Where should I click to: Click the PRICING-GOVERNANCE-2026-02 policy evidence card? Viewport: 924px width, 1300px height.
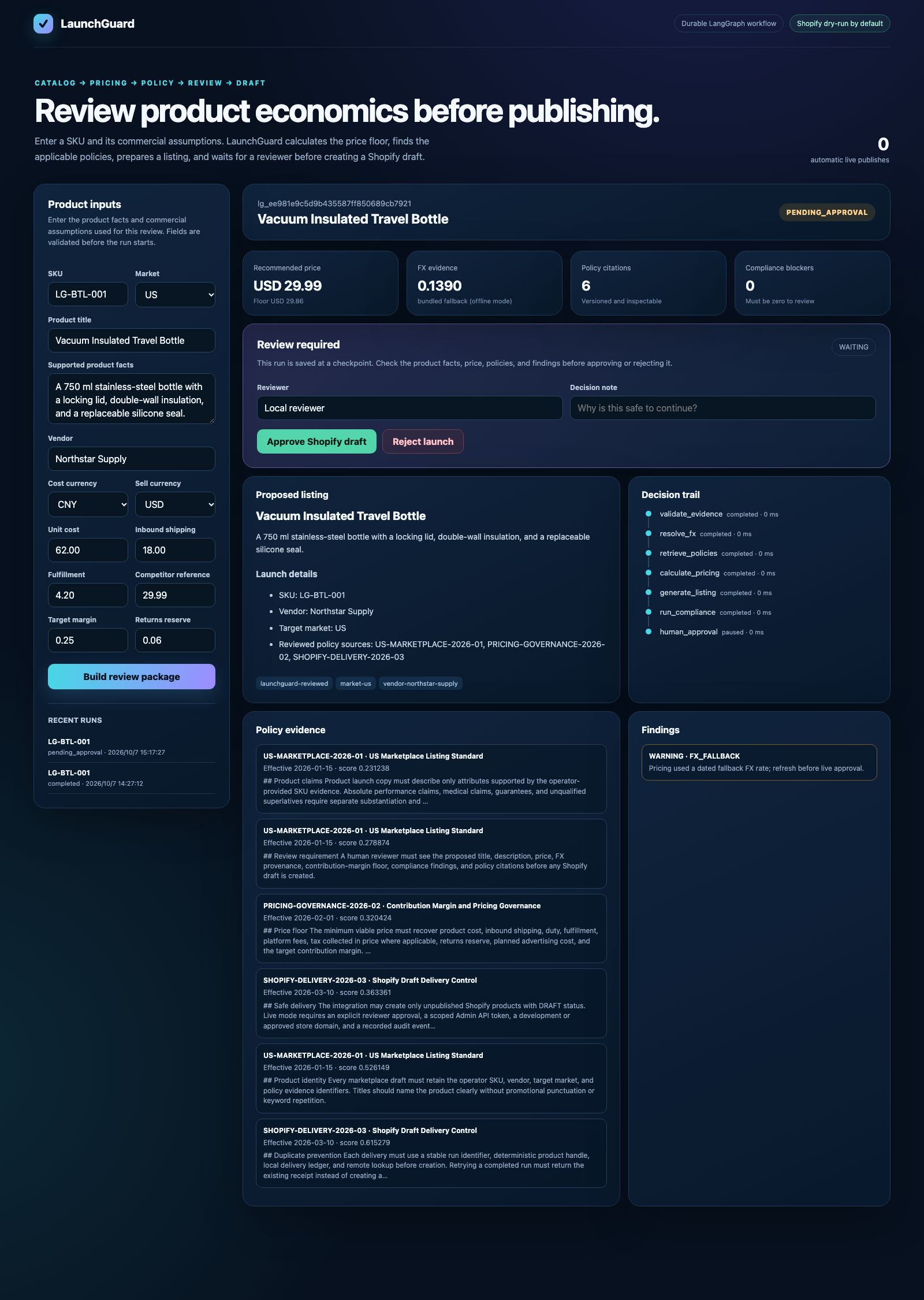pos(431,928)
